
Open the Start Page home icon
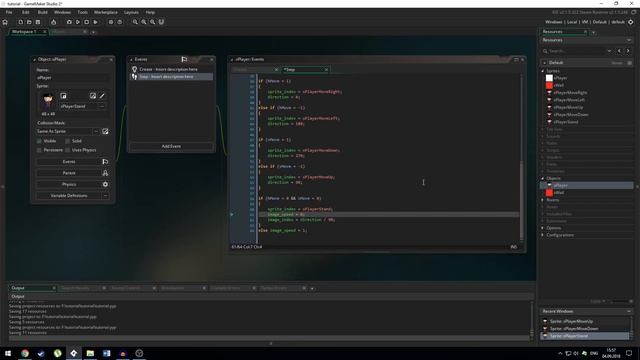point(5,22)
